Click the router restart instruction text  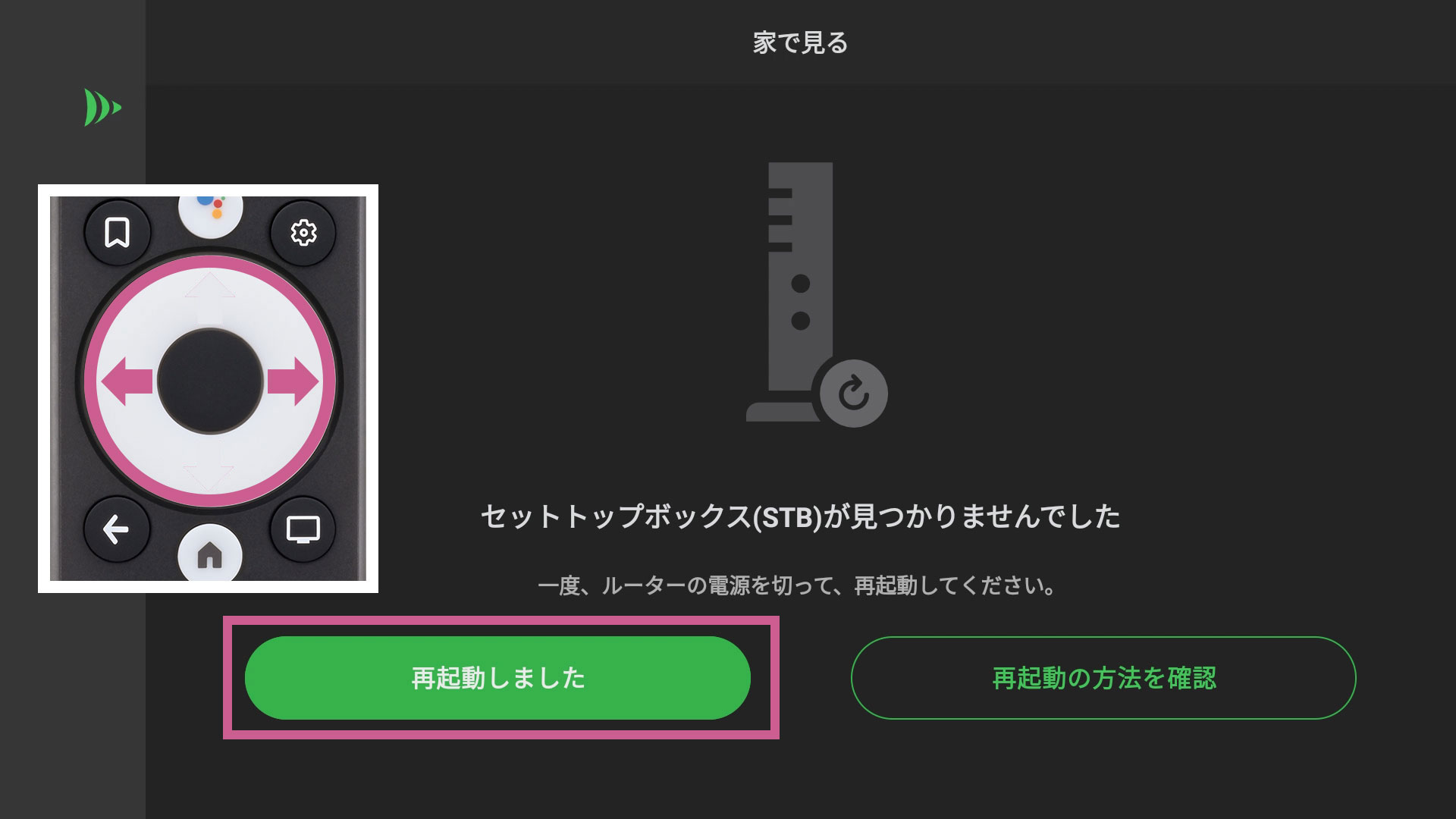point(796,585)
